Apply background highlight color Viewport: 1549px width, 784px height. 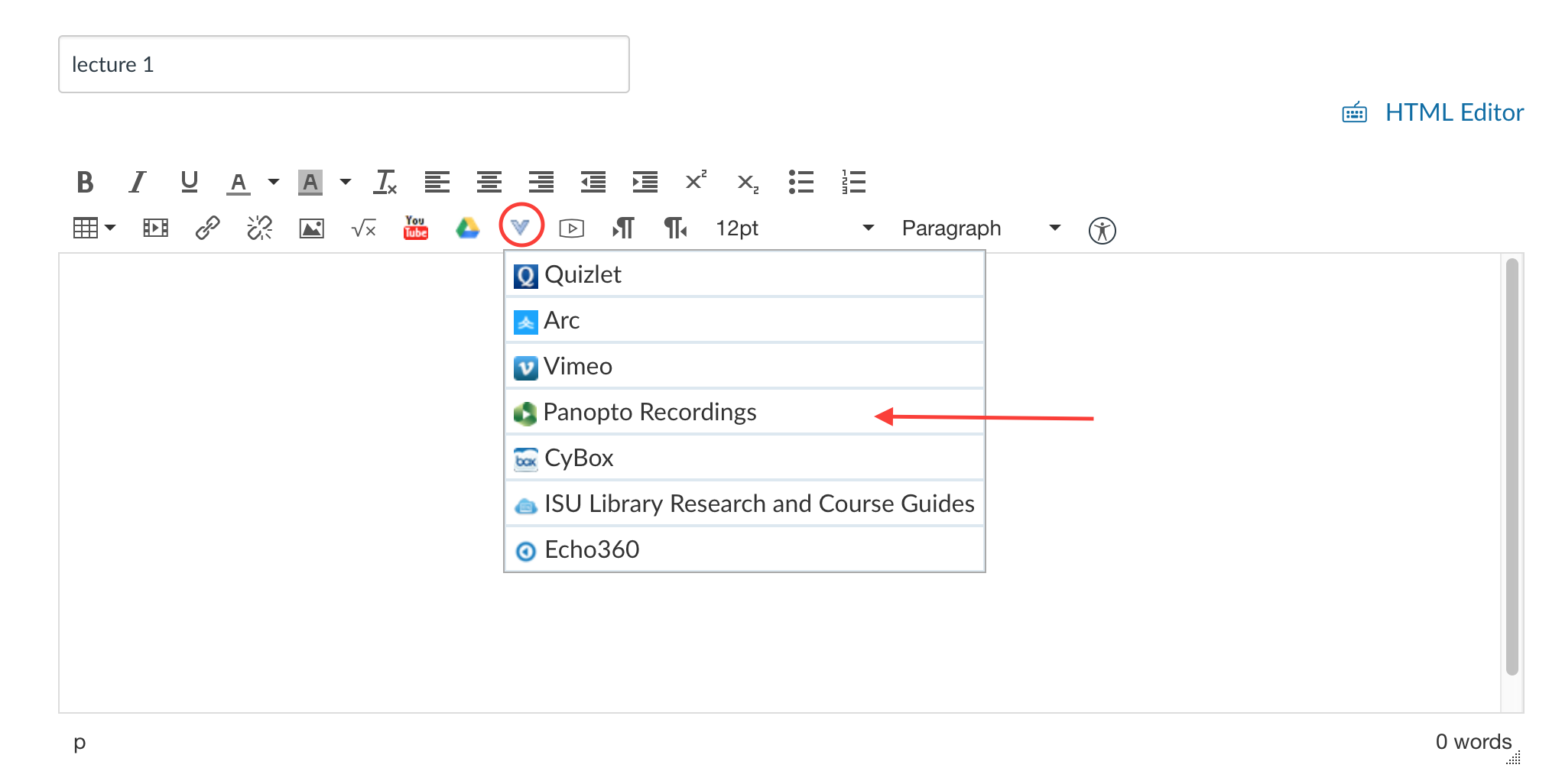pos(310,182)
